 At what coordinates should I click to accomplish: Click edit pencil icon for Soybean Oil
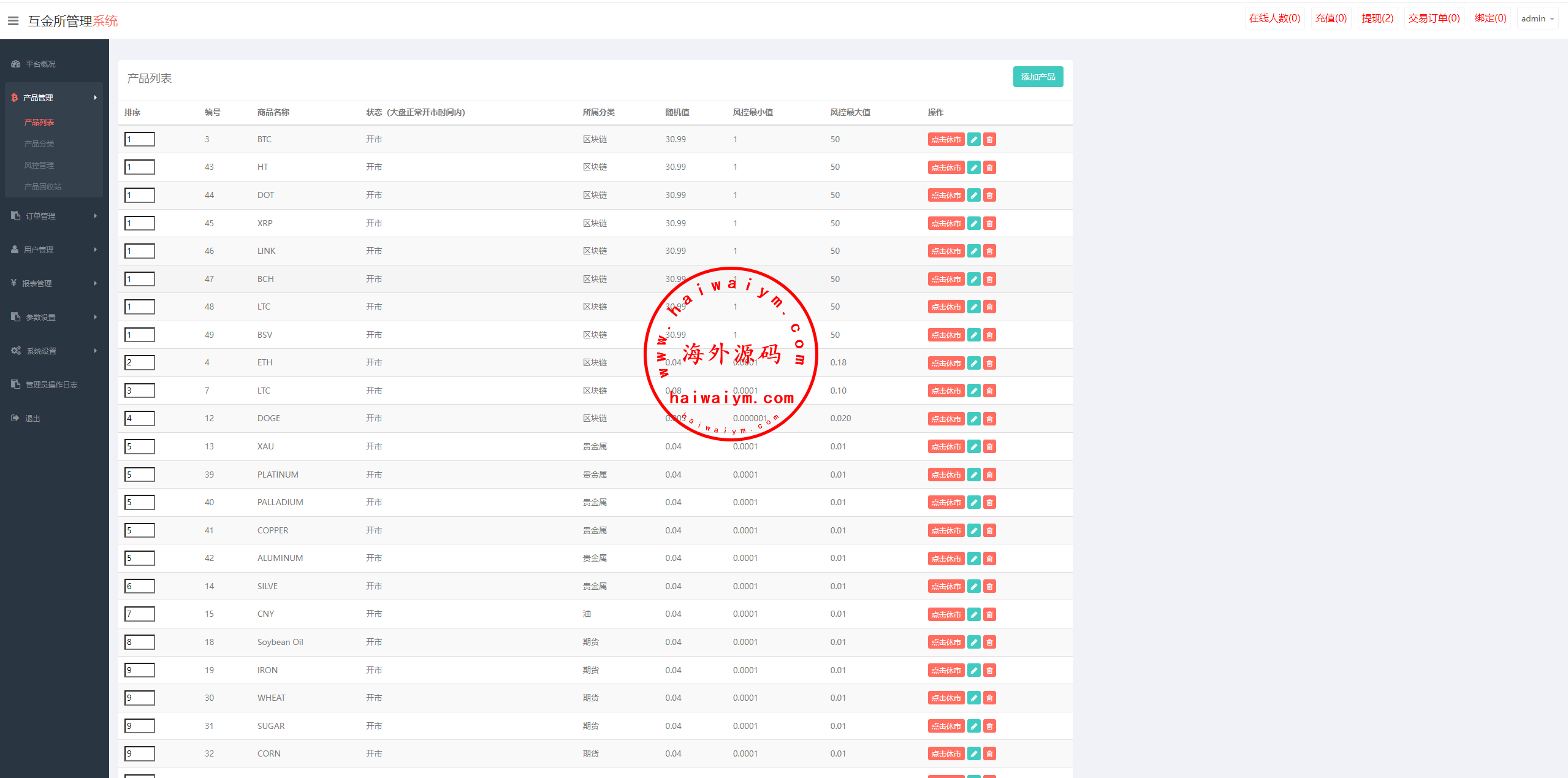(x=973, y=643)
